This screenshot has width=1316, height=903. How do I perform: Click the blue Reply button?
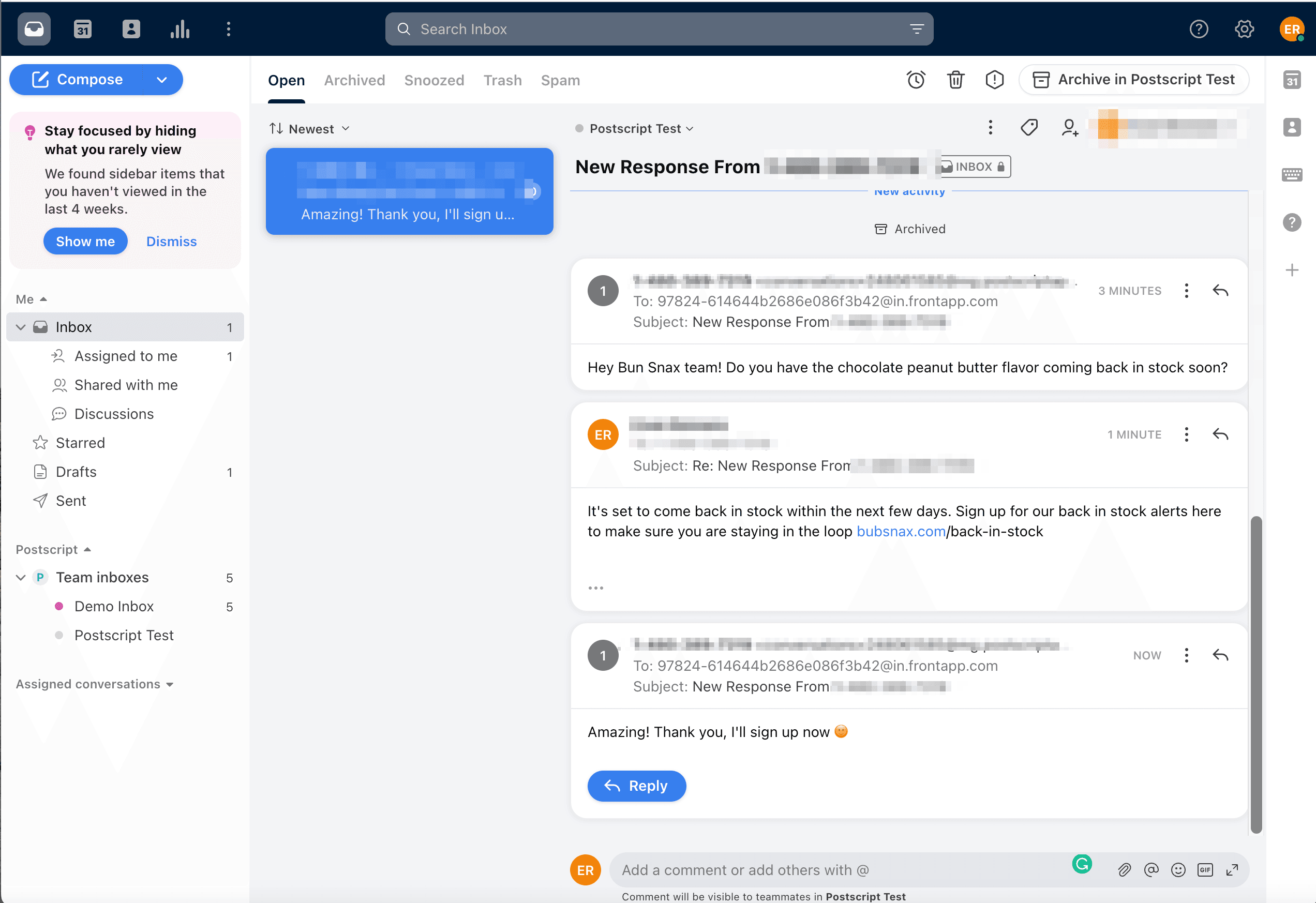tap(636, 786)
